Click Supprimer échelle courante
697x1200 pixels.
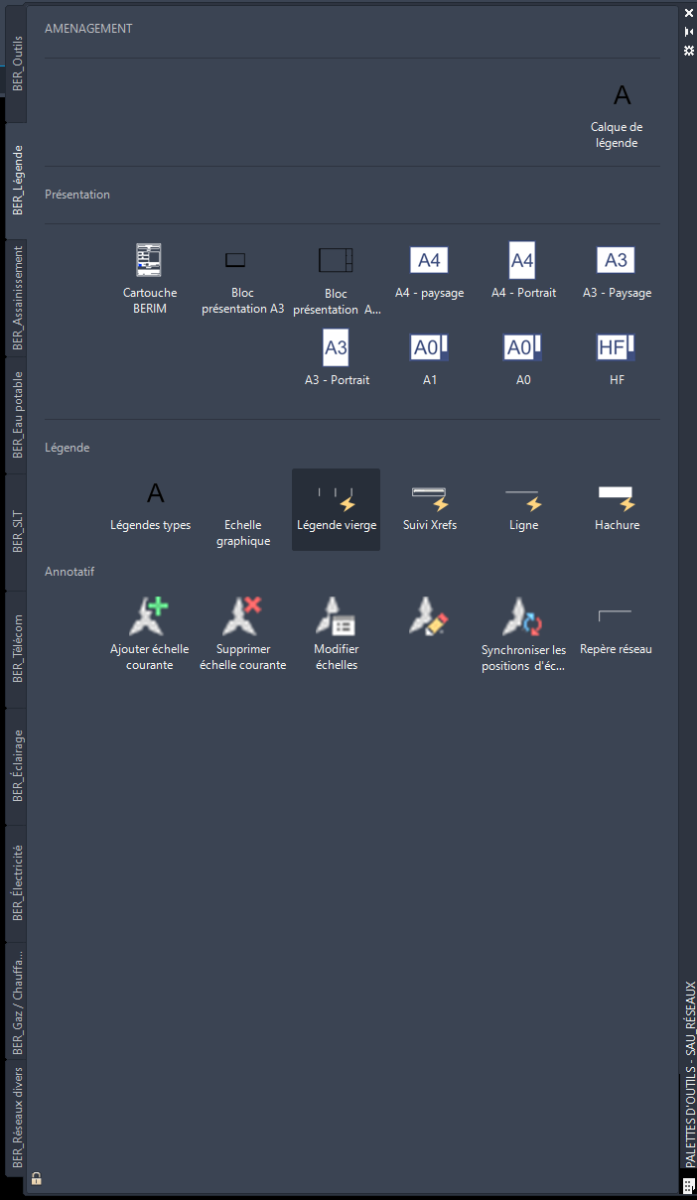pyautogui.click(x=242, y=634)
